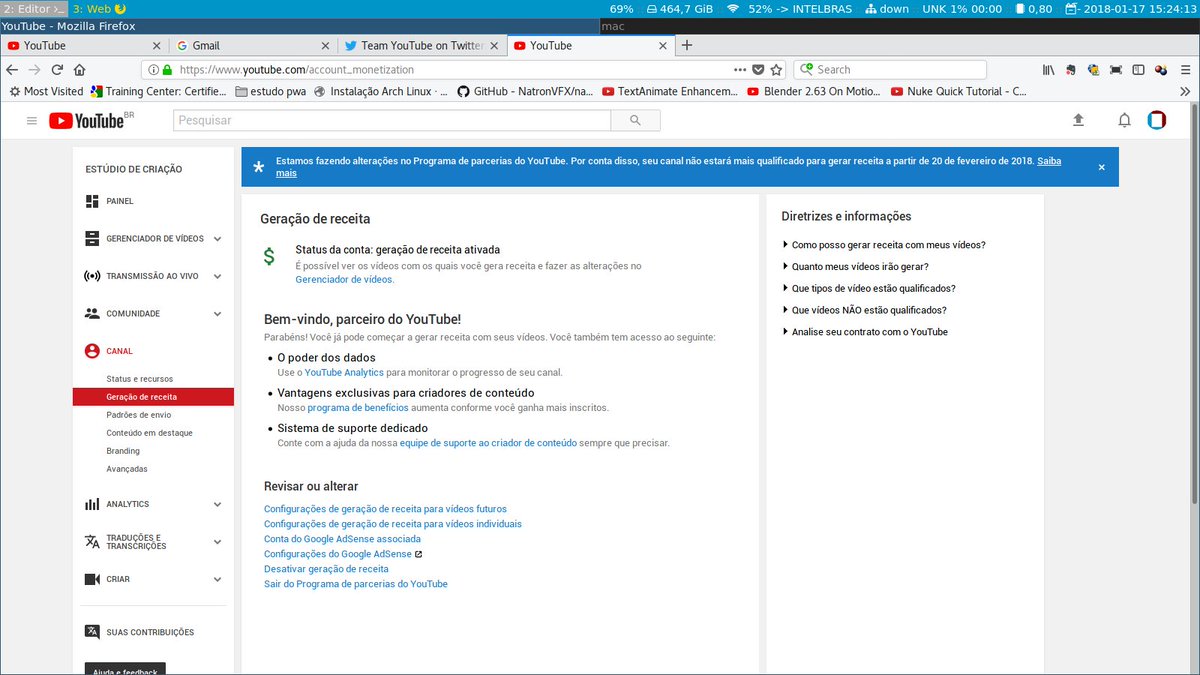Viewport: 1200px width, 675px height.
Task: Switch to Team YouTube on Twitter tab
Action: [x=420, y=45]
